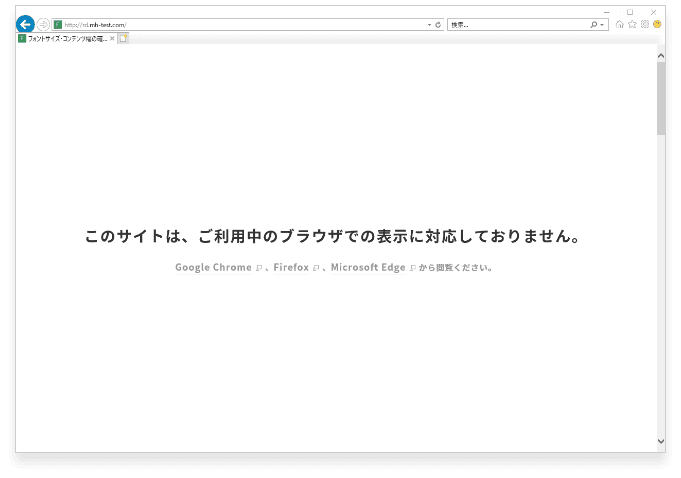Click the blue Back arrow button
The height and width of the screenshot is (478, 681).
tap(25, 24)
